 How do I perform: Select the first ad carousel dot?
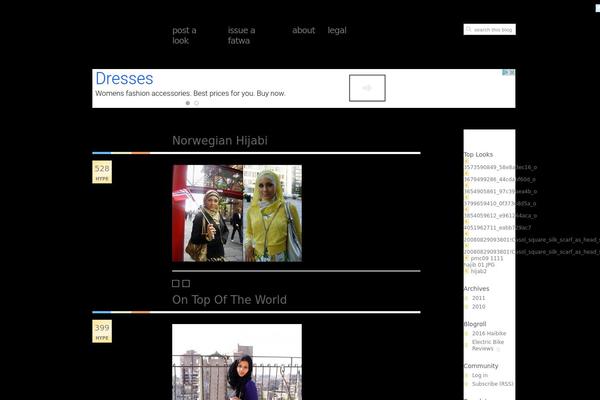188,103
